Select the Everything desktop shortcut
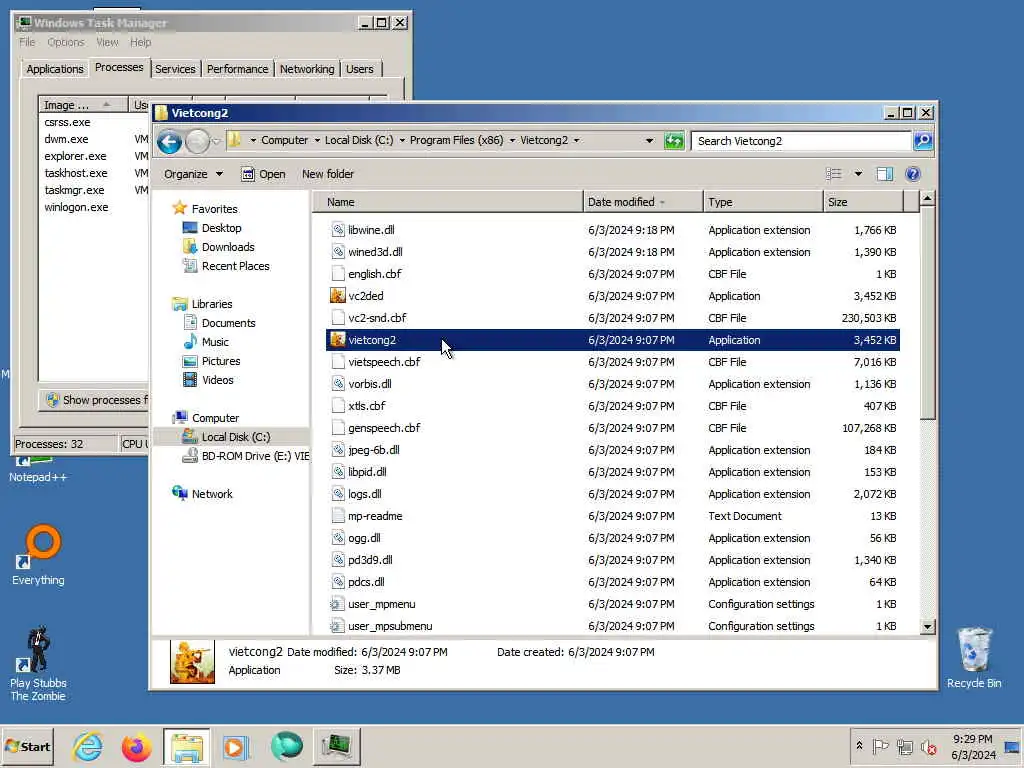This screenshot has width=1024, height=768. click(x=38, y=555)
